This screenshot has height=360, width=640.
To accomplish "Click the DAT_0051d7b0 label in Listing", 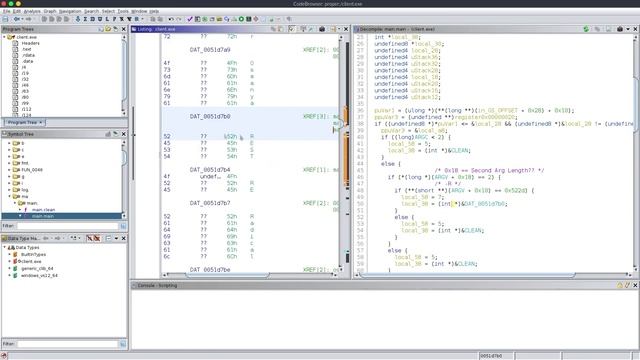I will [x=210, y=116].
